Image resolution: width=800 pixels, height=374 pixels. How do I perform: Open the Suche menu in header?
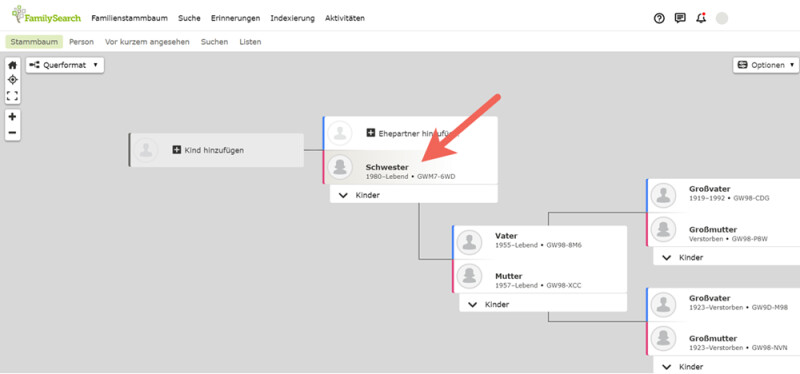coord(189,18)
